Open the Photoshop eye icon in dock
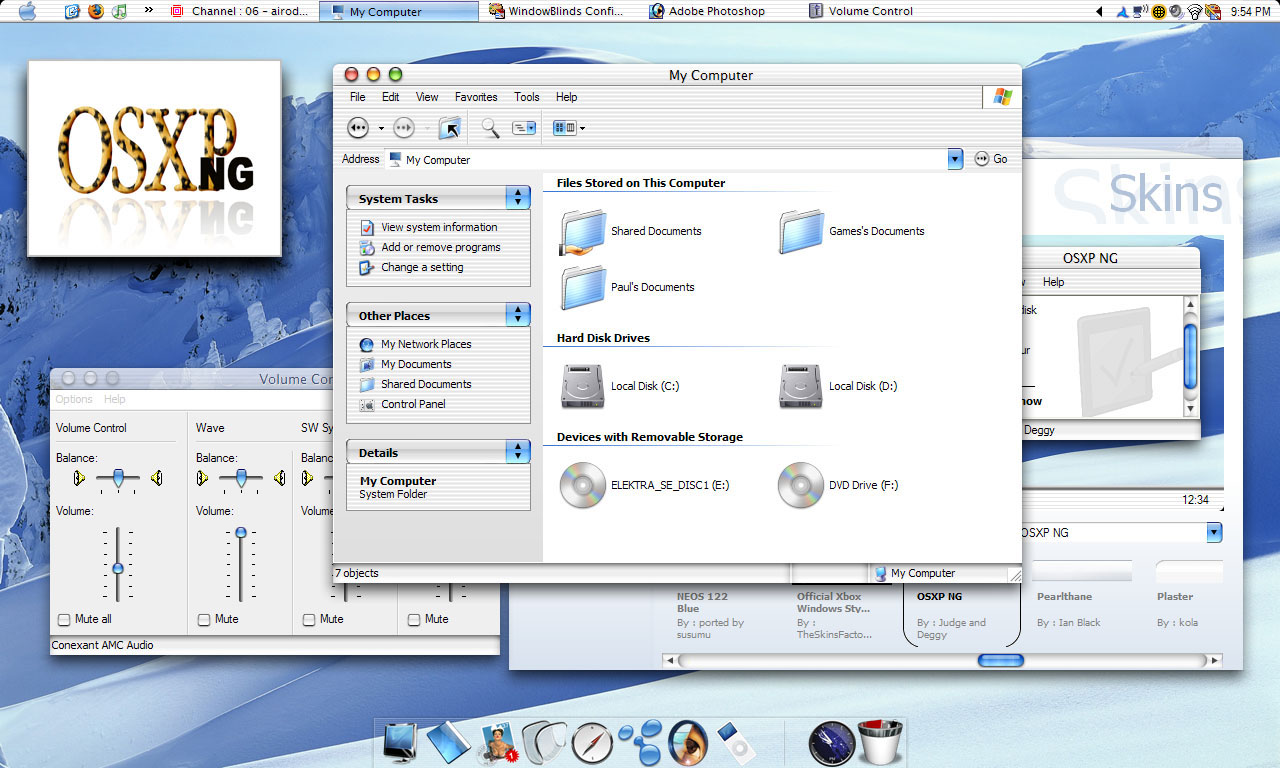Image resolution: width=1280 pixels, height=768 pixels. 688,743
